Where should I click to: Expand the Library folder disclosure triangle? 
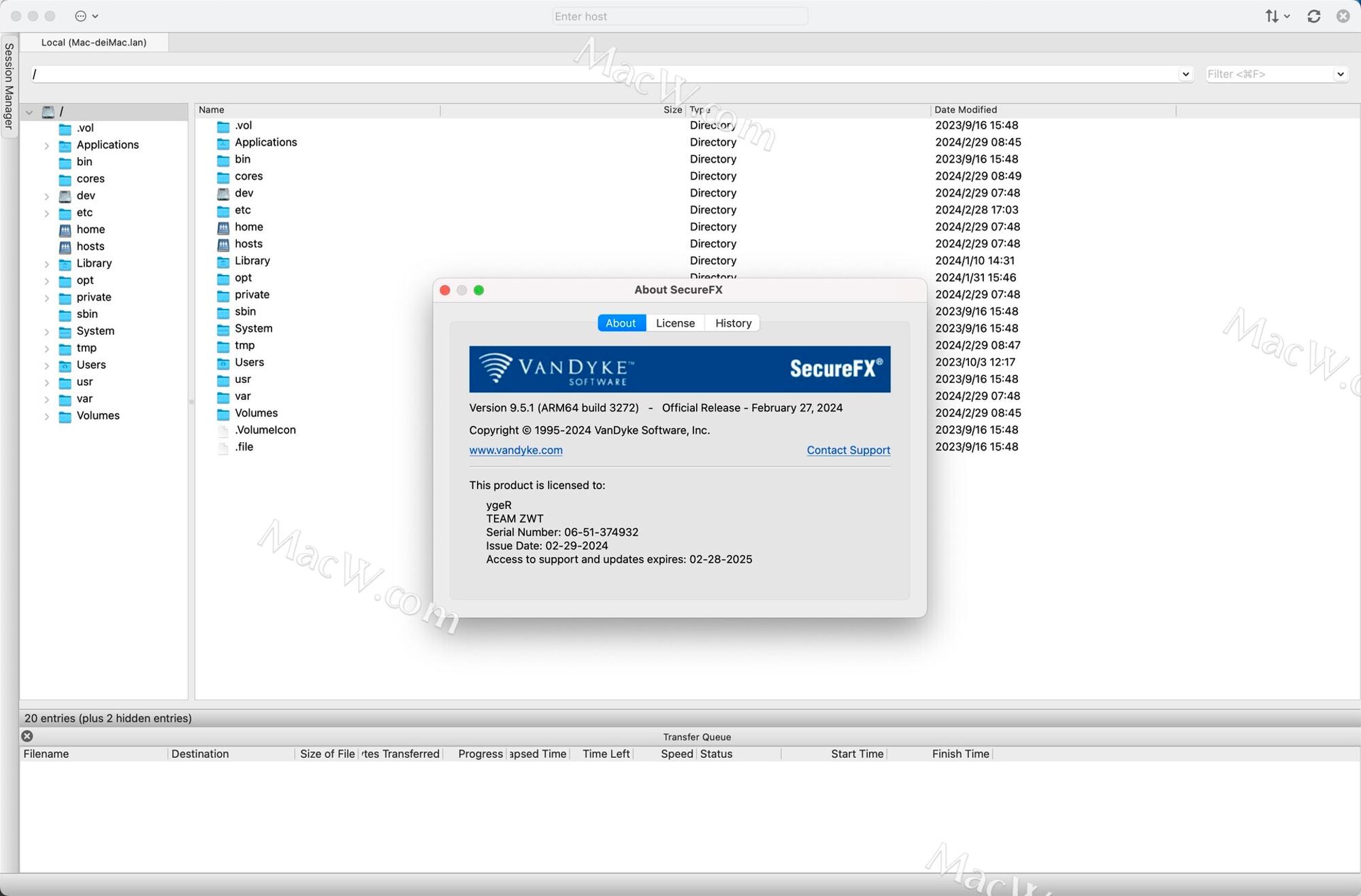(46, 264)
